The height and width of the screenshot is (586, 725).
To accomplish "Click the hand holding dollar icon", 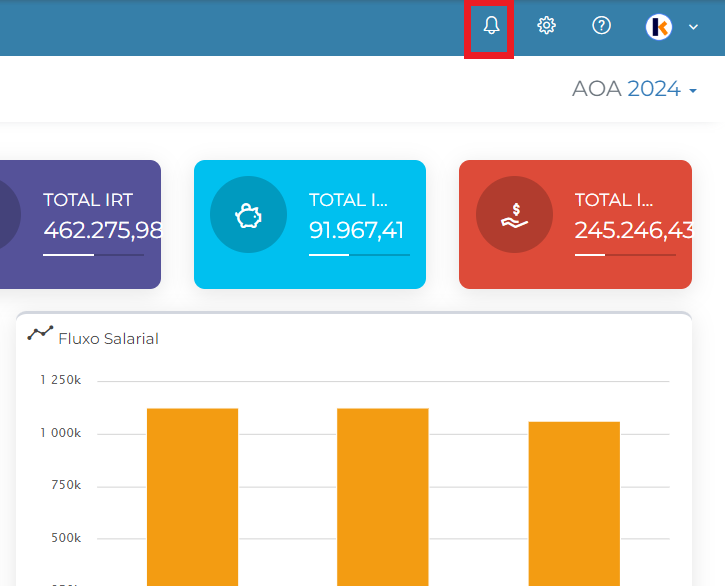I will (514, 215).
